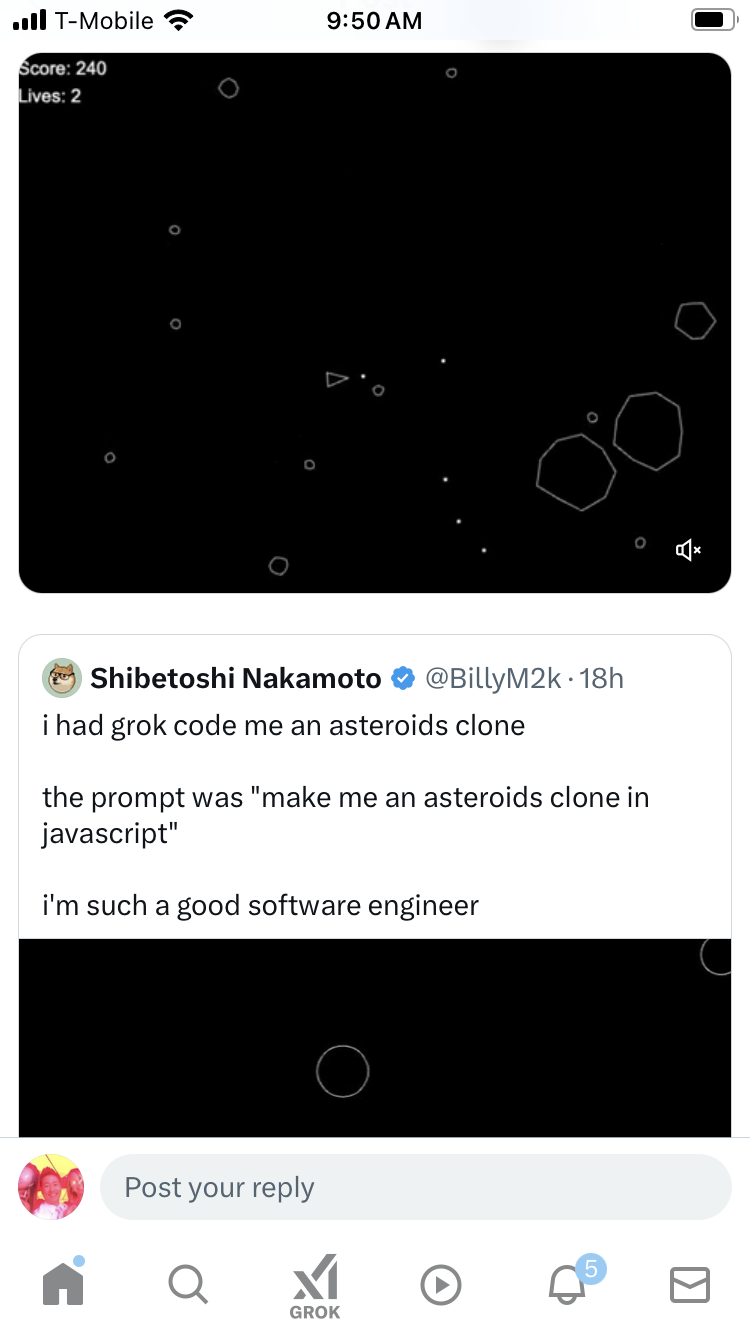This screenshot has width=750, height=1334.
Task: Tap the Search magnifier icon
Action: coord(187,1284)
